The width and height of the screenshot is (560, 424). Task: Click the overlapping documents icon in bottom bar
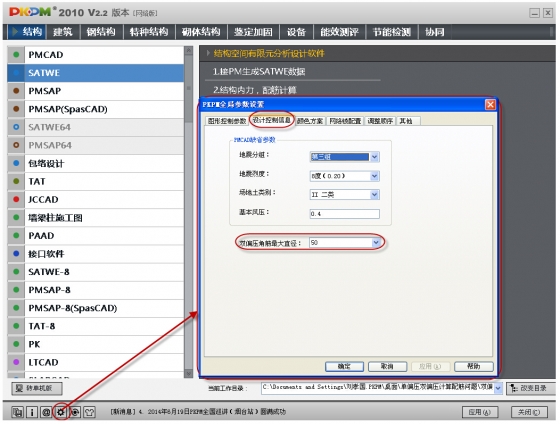17,412
